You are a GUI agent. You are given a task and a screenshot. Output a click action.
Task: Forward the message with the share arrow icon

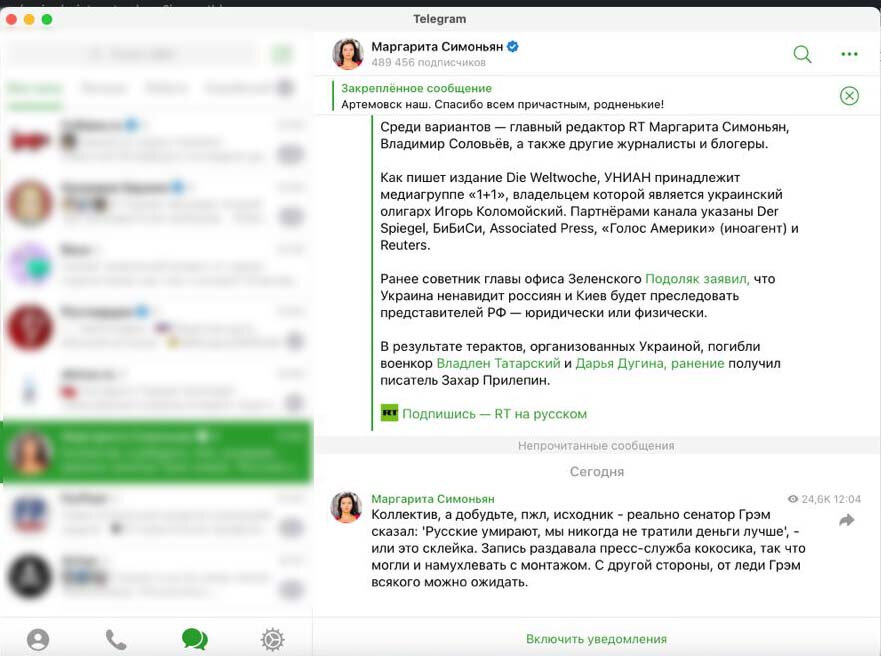click(x=846, y=521)
